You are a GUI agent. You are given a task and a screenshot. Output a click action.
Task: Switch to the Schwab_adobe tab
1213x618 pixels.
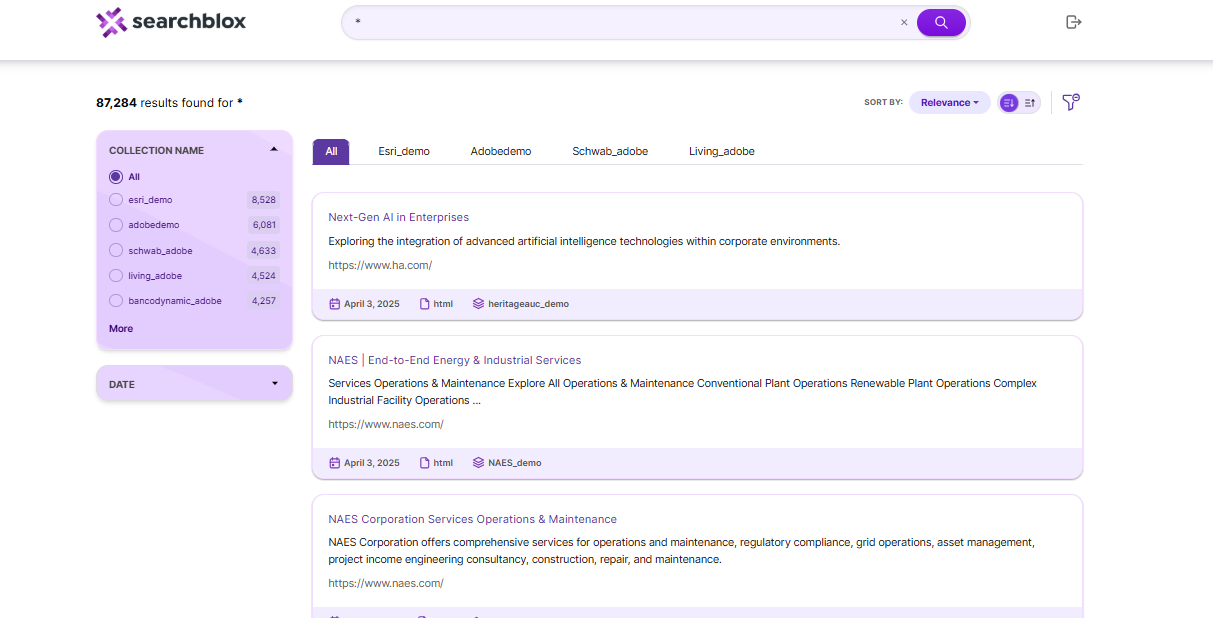click(x=610, y=151)
